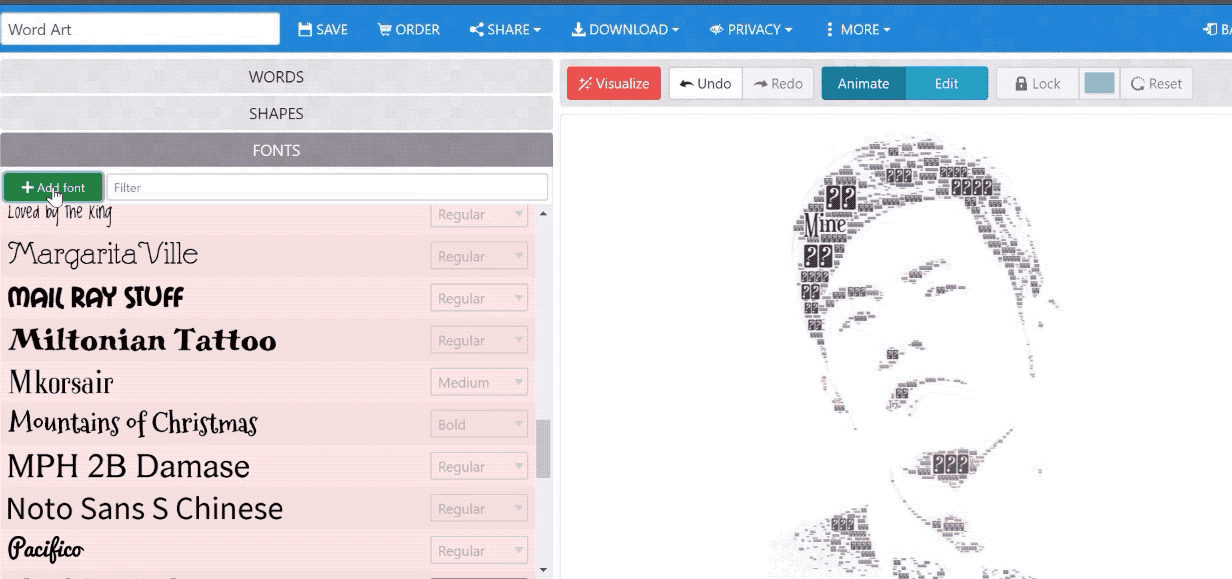Click the word art title field
Viewport: 1232px width, 579px height.
[140, 29]
